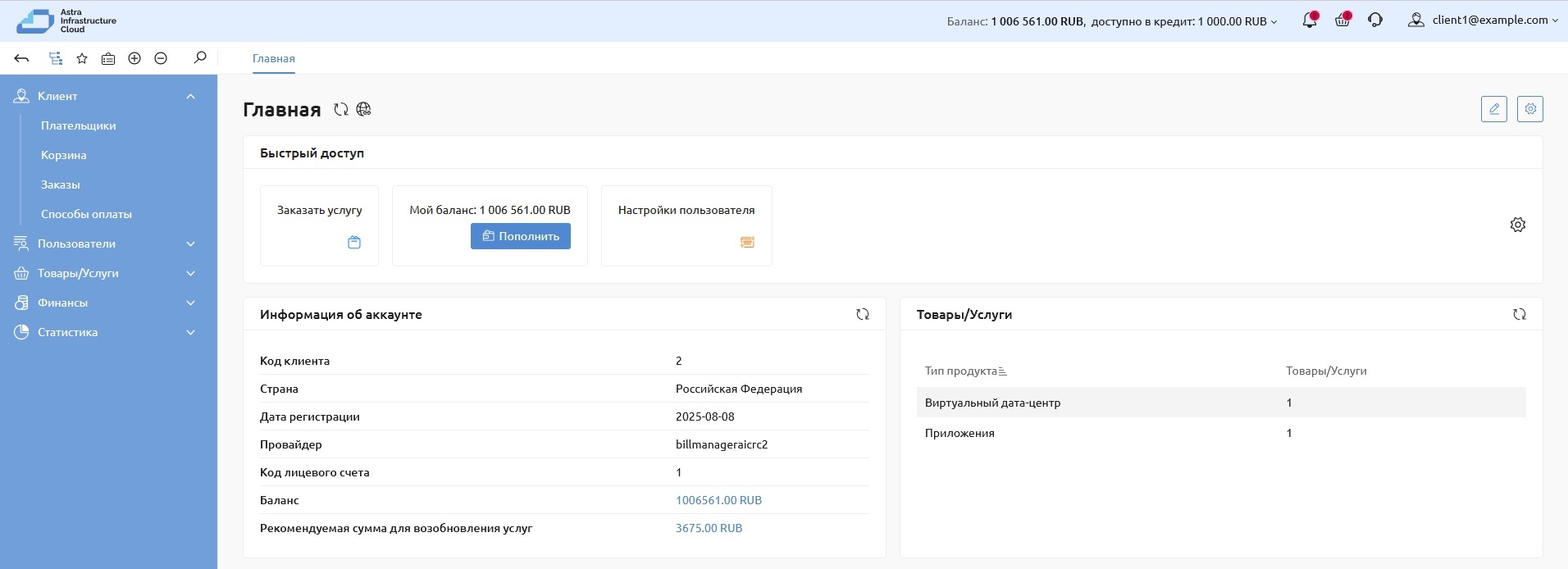Viewport: 1568px width, 569px height.
Task: Toggle the menu tree view icon
Action: coord(56,58)
